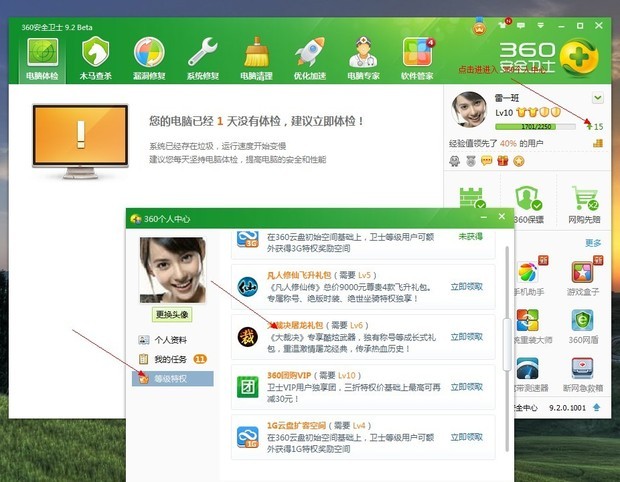Click the user avatar in main window
Image resolution: width=620 pixels, height=482 pixels.
click(x=469, y=110)
